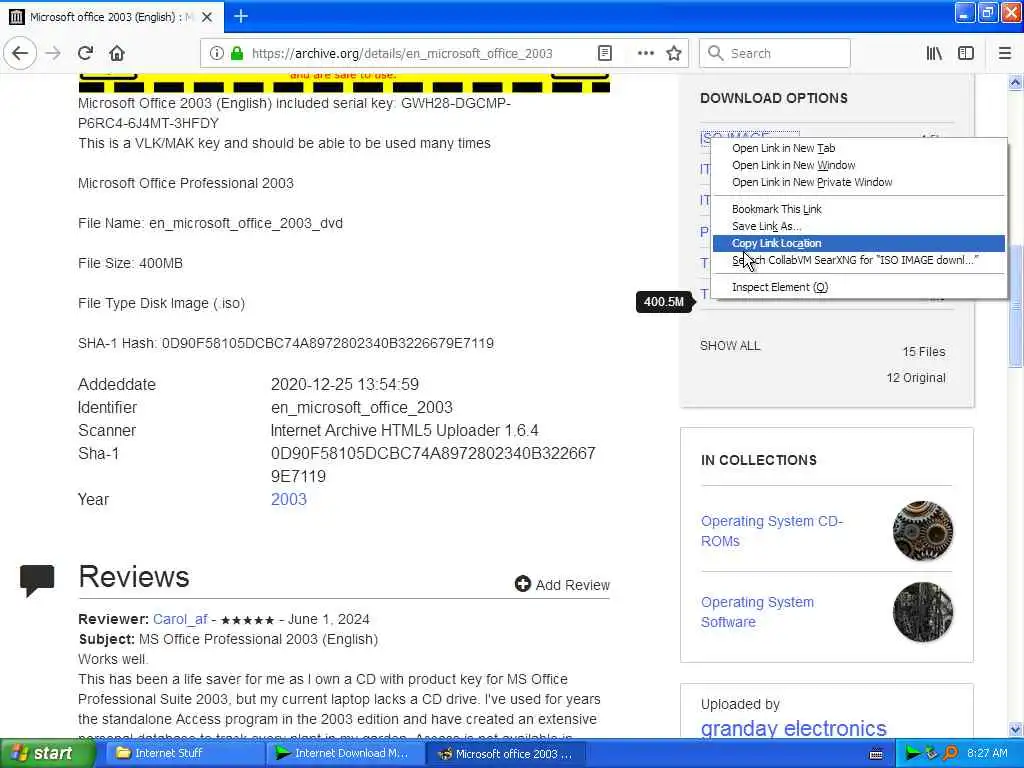Open page actions three-dot menu

click(x=645, y=54)
